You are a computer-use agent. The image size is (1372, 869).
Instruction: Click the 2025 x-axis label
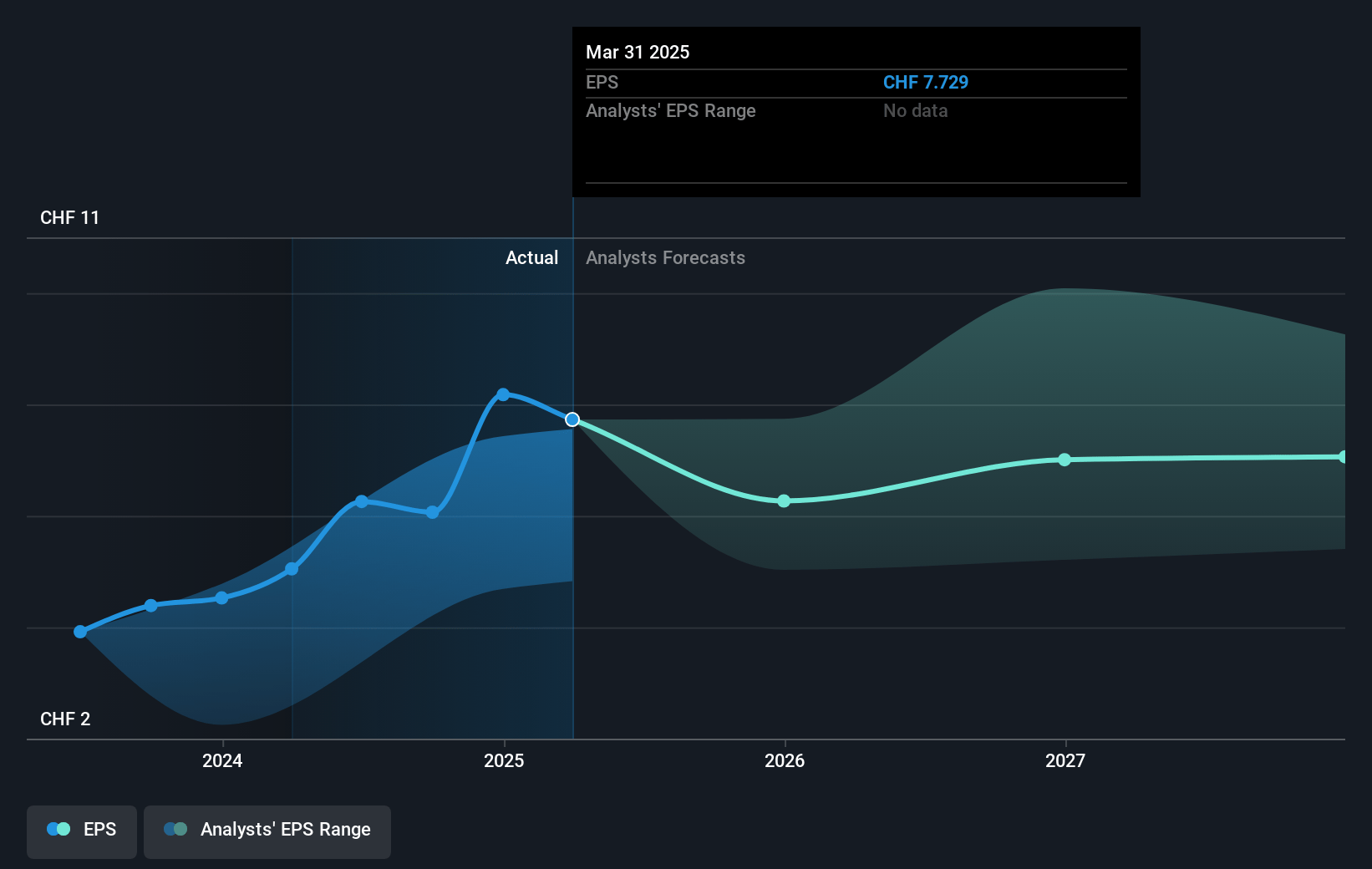pos(504,760)
